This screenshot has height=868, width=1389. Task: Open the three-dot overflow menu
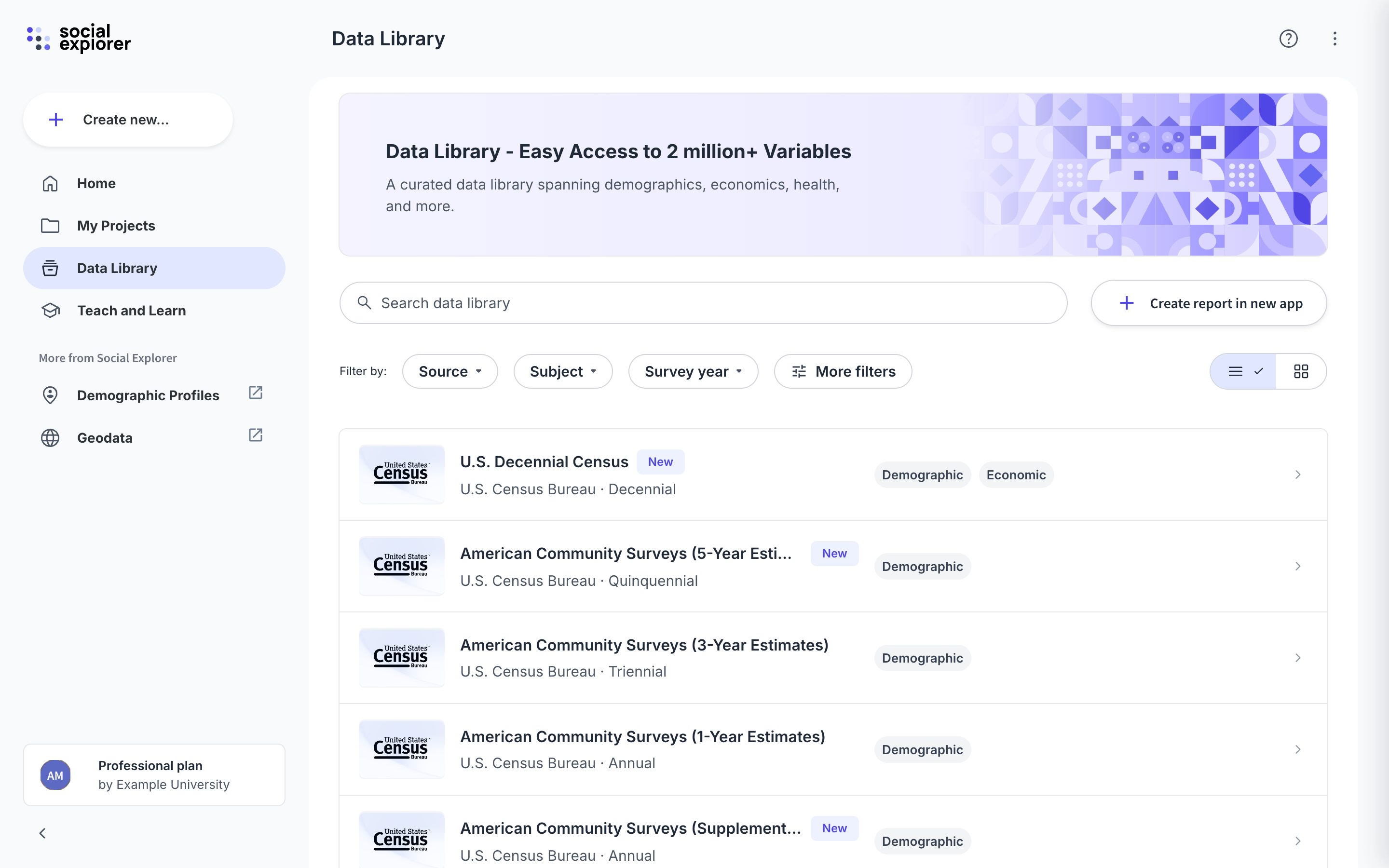click(x=1335, y=39)
